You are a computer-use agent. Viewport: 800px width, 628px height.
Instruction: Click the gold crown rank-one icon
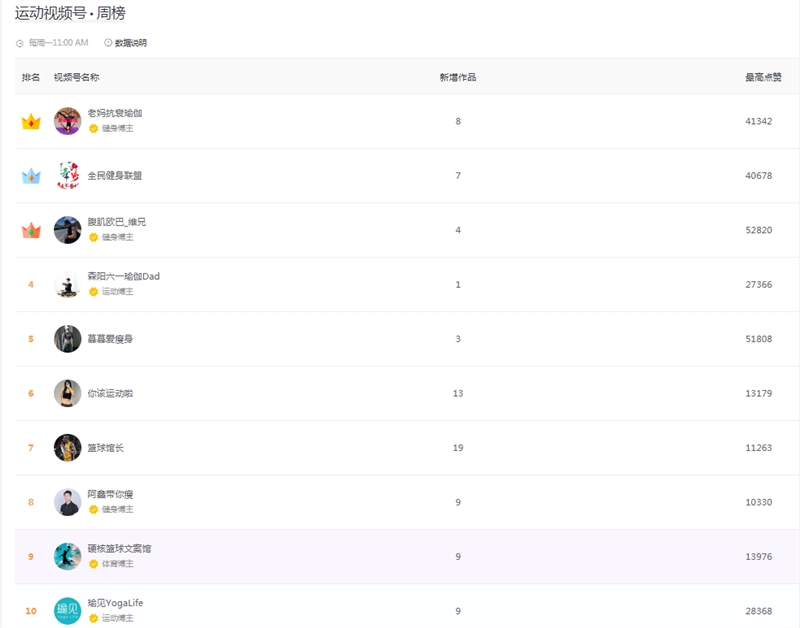(x=31, y=122)
